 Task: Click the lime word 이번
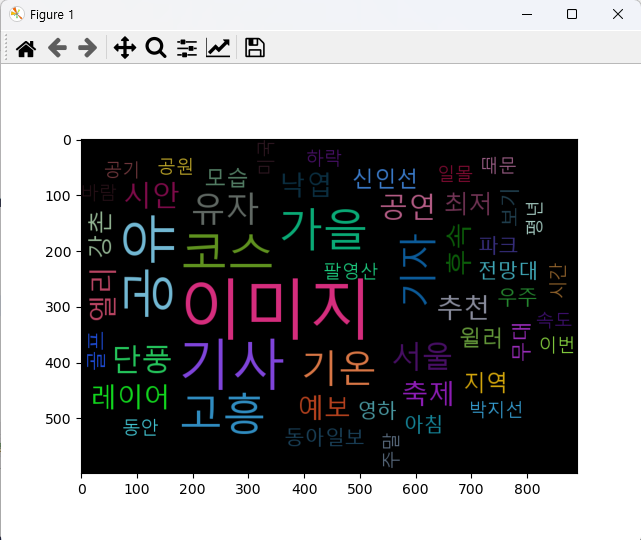coord(557,345)
